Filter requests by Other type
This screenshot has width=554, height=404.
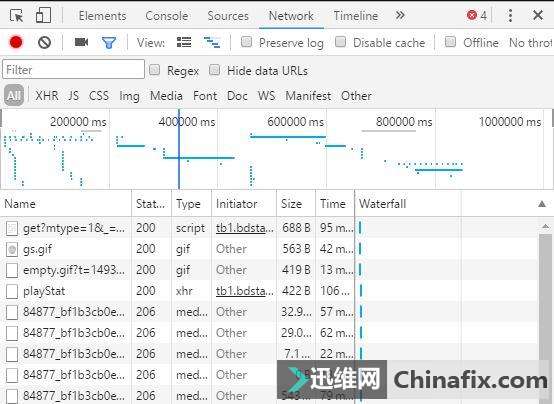356,96
